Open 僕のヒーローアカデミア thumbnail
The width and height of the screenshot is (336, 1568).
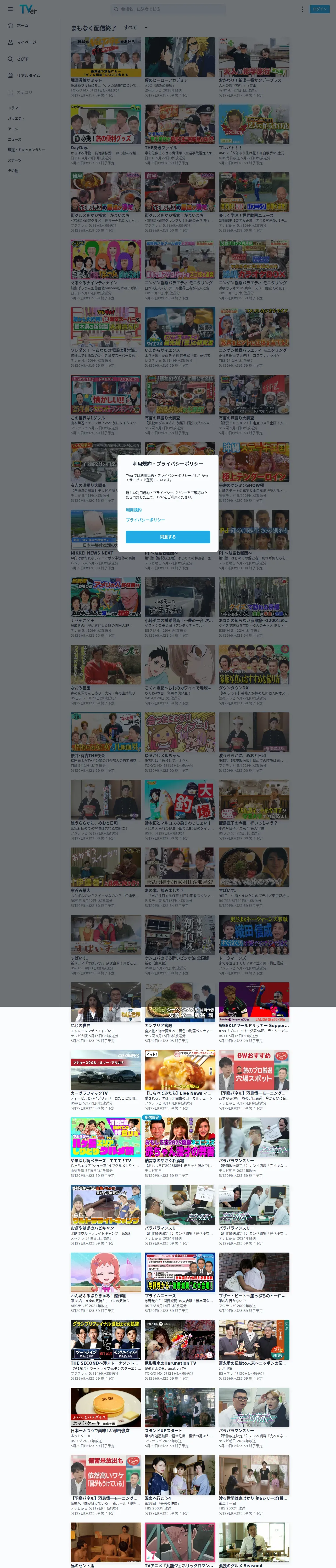point(180,57)
